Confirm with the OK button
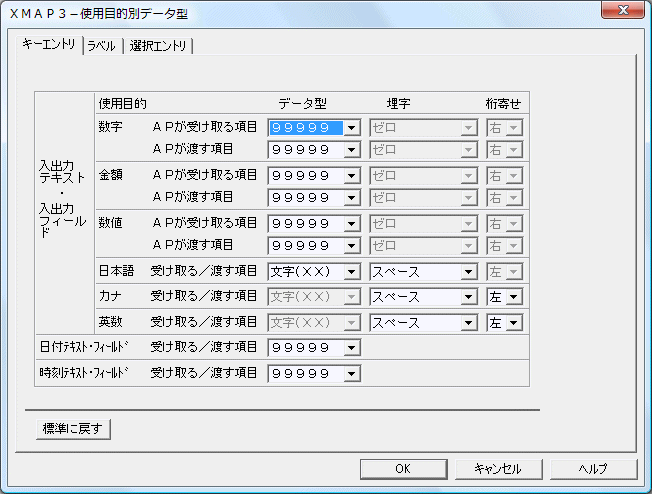This screenshot has height=494, width=652. point(403,469)
